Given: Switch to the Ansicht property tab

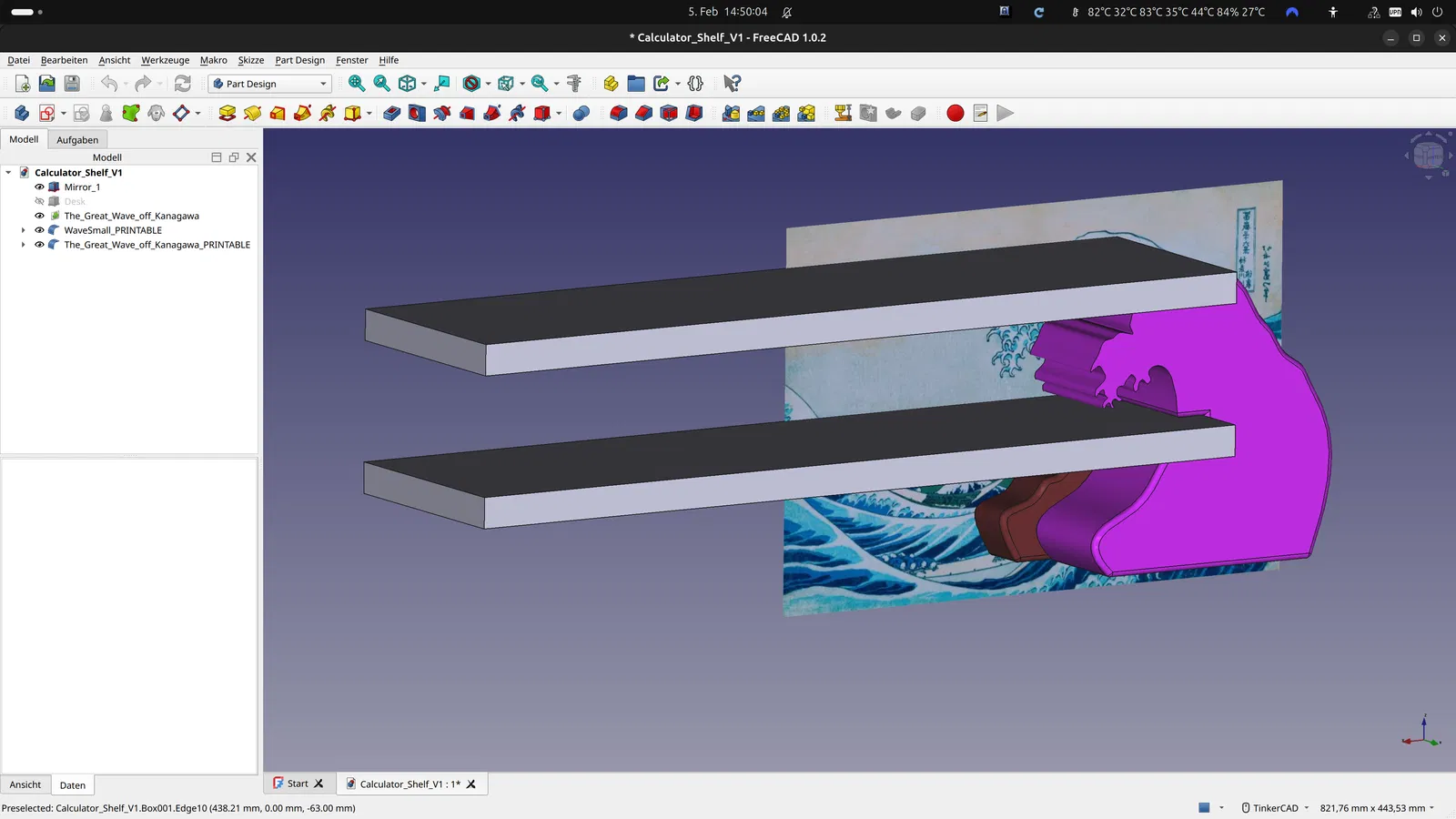Looking at the screenshot, I should coord(25,784).
